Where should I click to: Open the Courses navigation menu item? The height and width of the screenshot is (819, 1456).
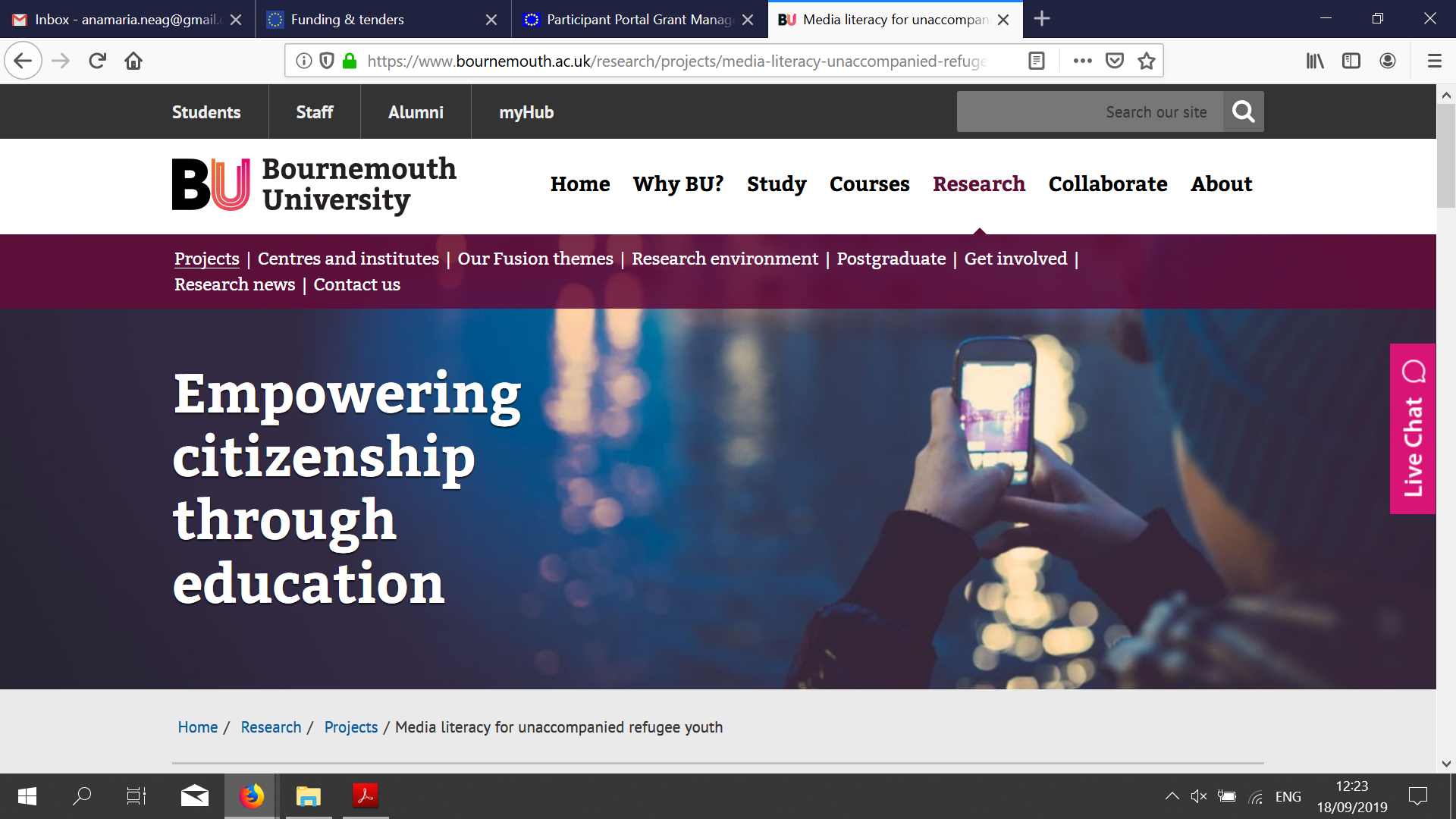(x=869, y=184)
